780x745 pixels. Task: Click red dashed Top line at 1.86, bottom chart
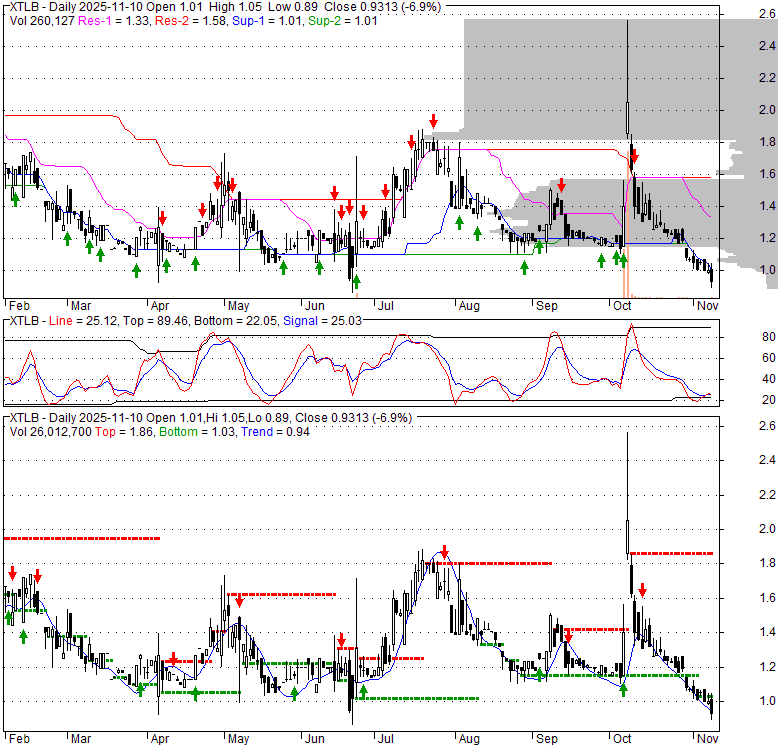[672, 553]
